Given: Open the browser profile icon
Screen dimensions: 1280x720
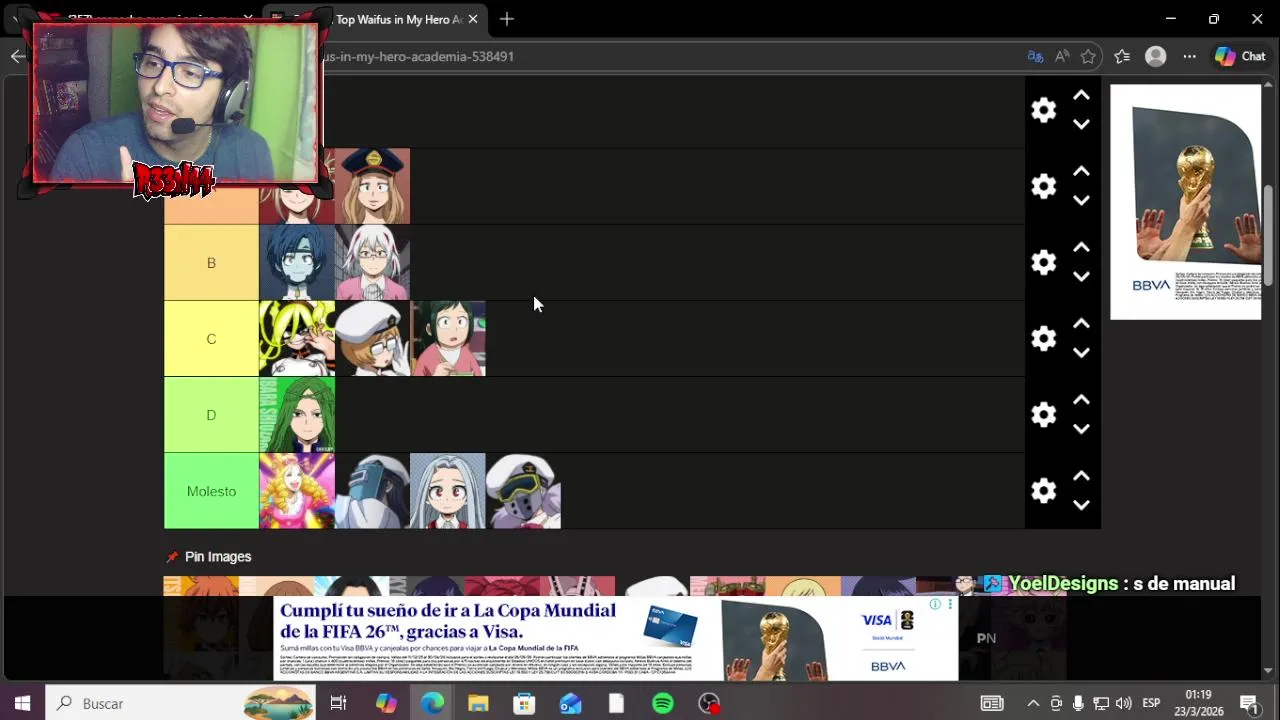Looking at the screenshot, I should point(1156,57).
